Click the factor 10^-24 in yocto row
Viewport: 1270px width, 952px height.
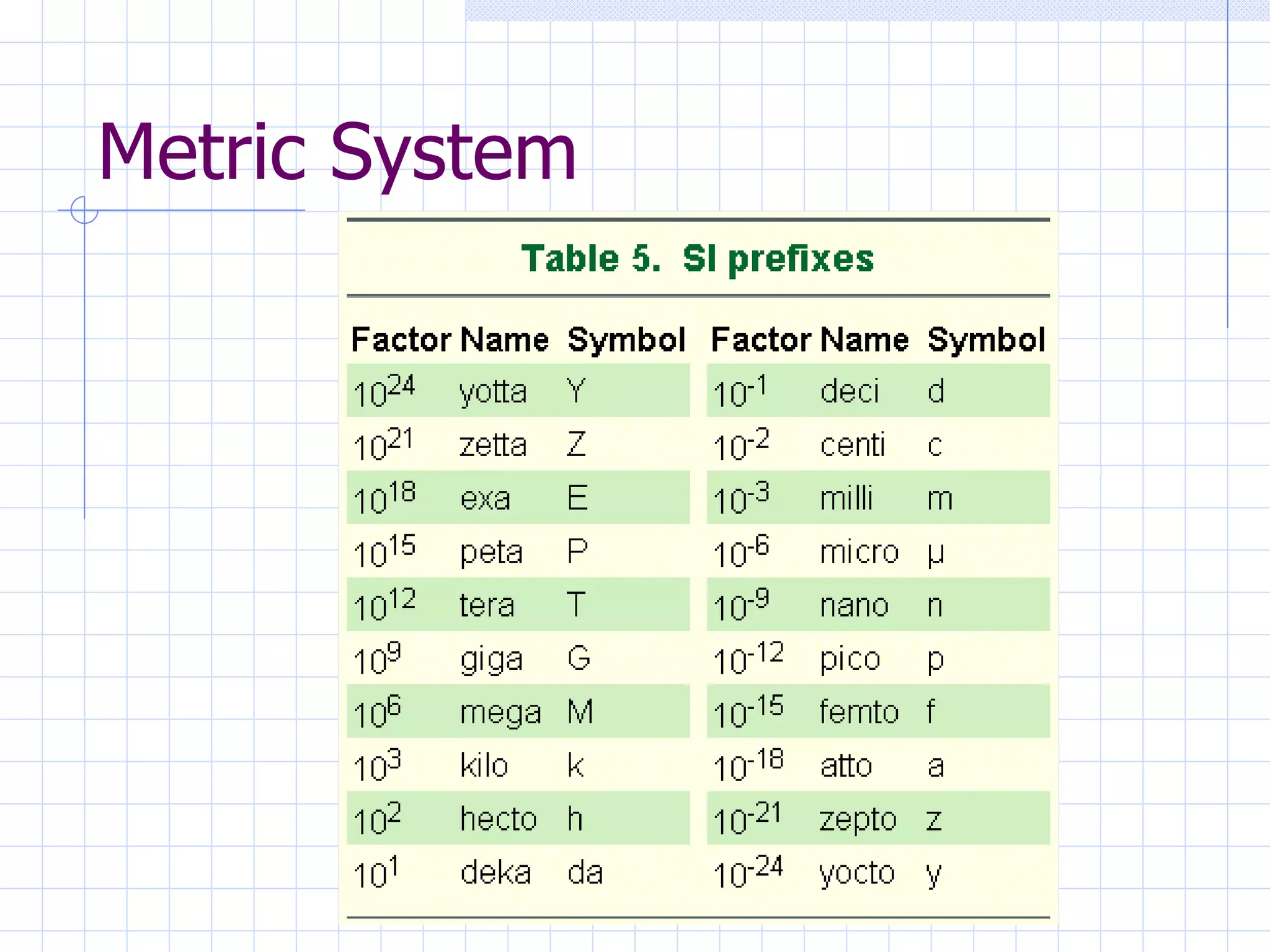(748, 872)
